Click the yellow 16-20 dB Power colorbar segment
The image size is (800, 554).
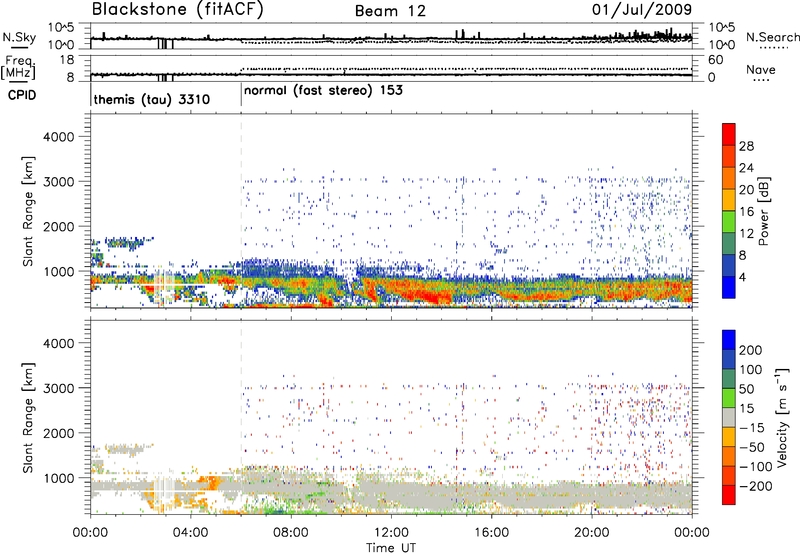729,200
